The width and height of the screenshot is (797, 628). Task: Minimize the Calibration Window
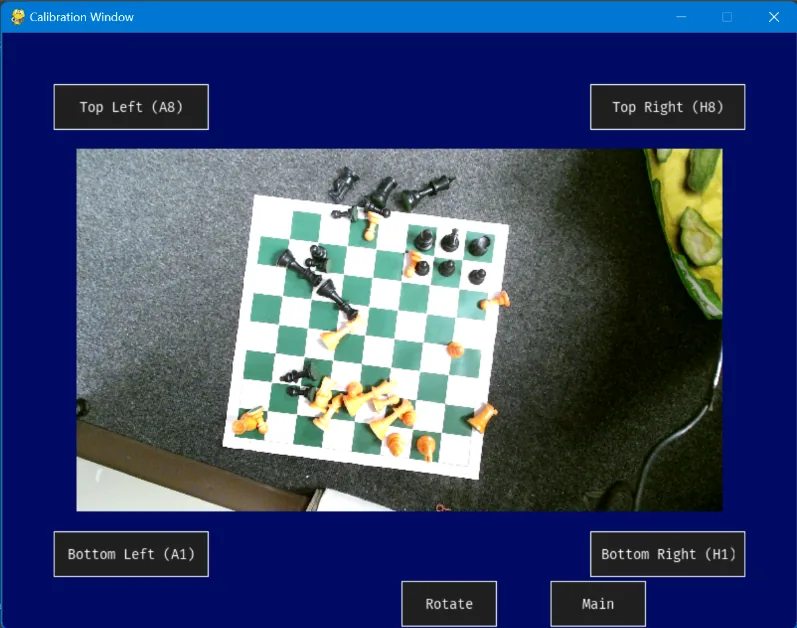click(681, 17)
